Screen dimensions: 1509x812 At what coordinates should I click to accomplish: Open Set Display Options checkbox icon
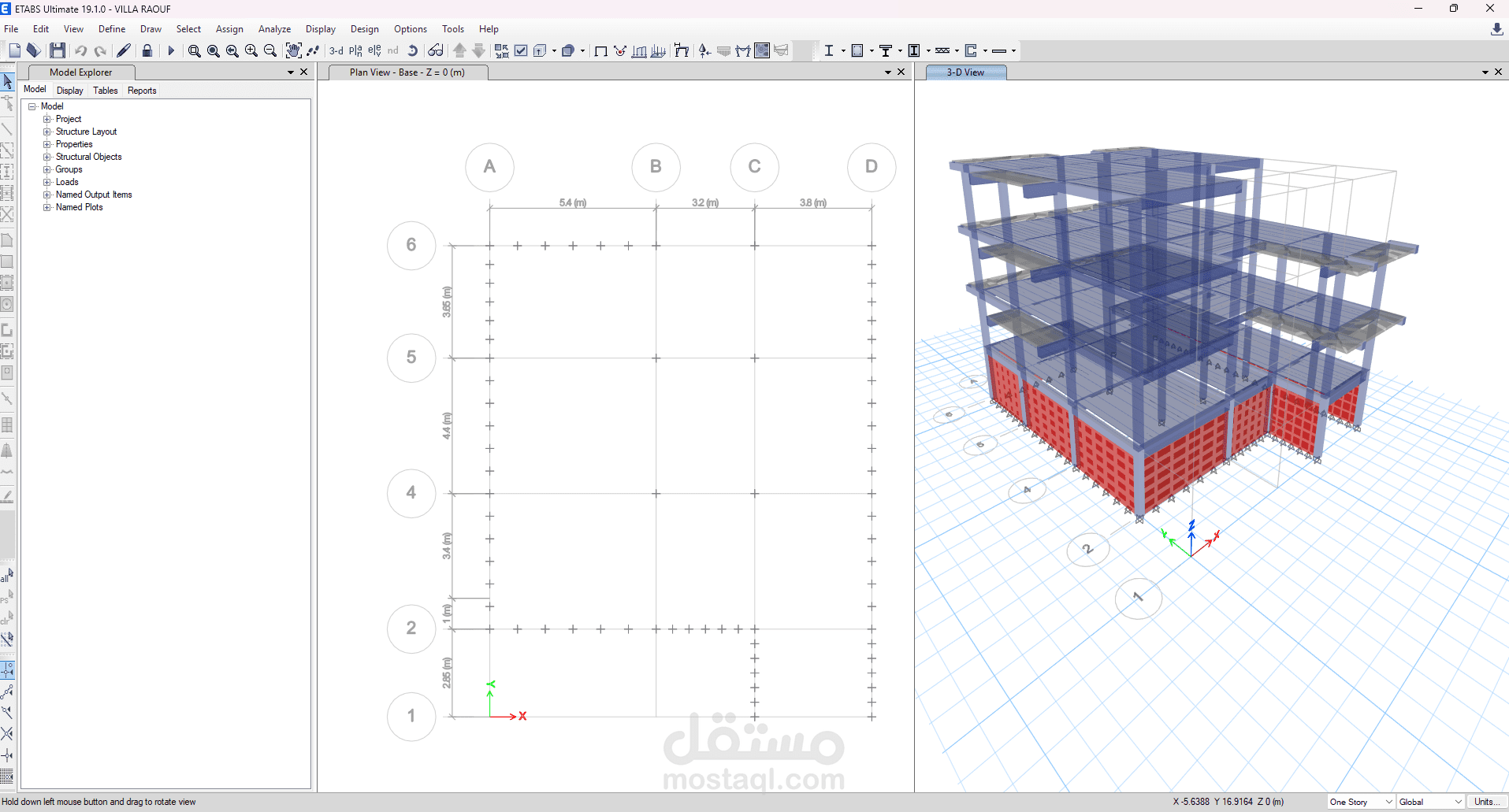(x=521, y=50)
